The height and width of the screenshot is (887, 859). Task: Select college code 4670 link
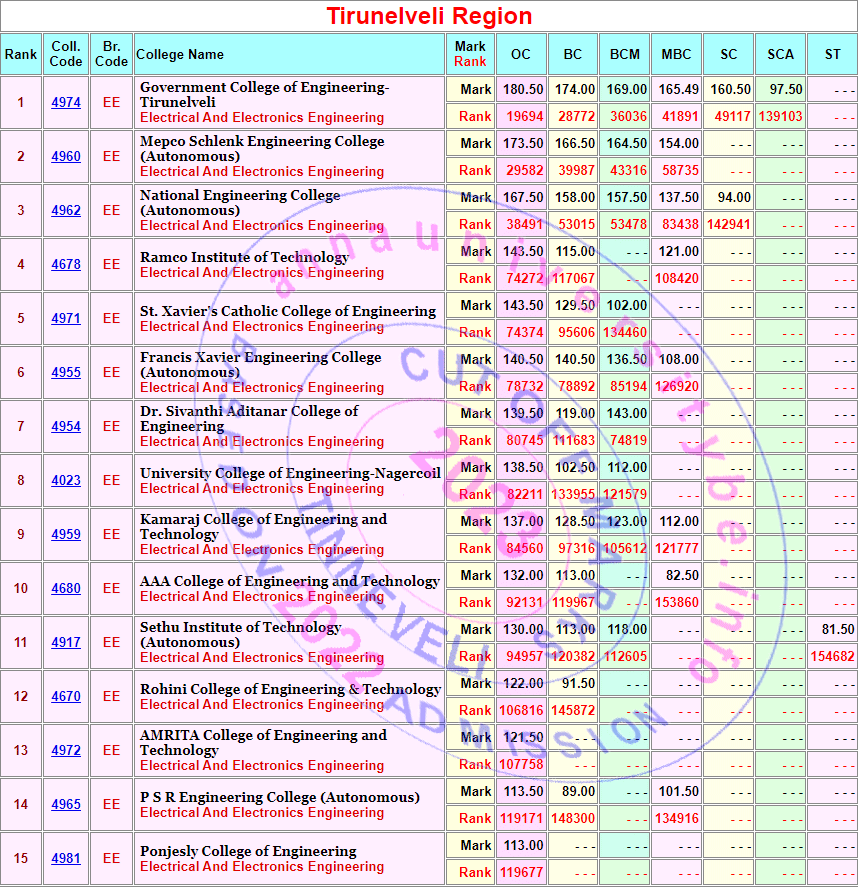[66, 697]
